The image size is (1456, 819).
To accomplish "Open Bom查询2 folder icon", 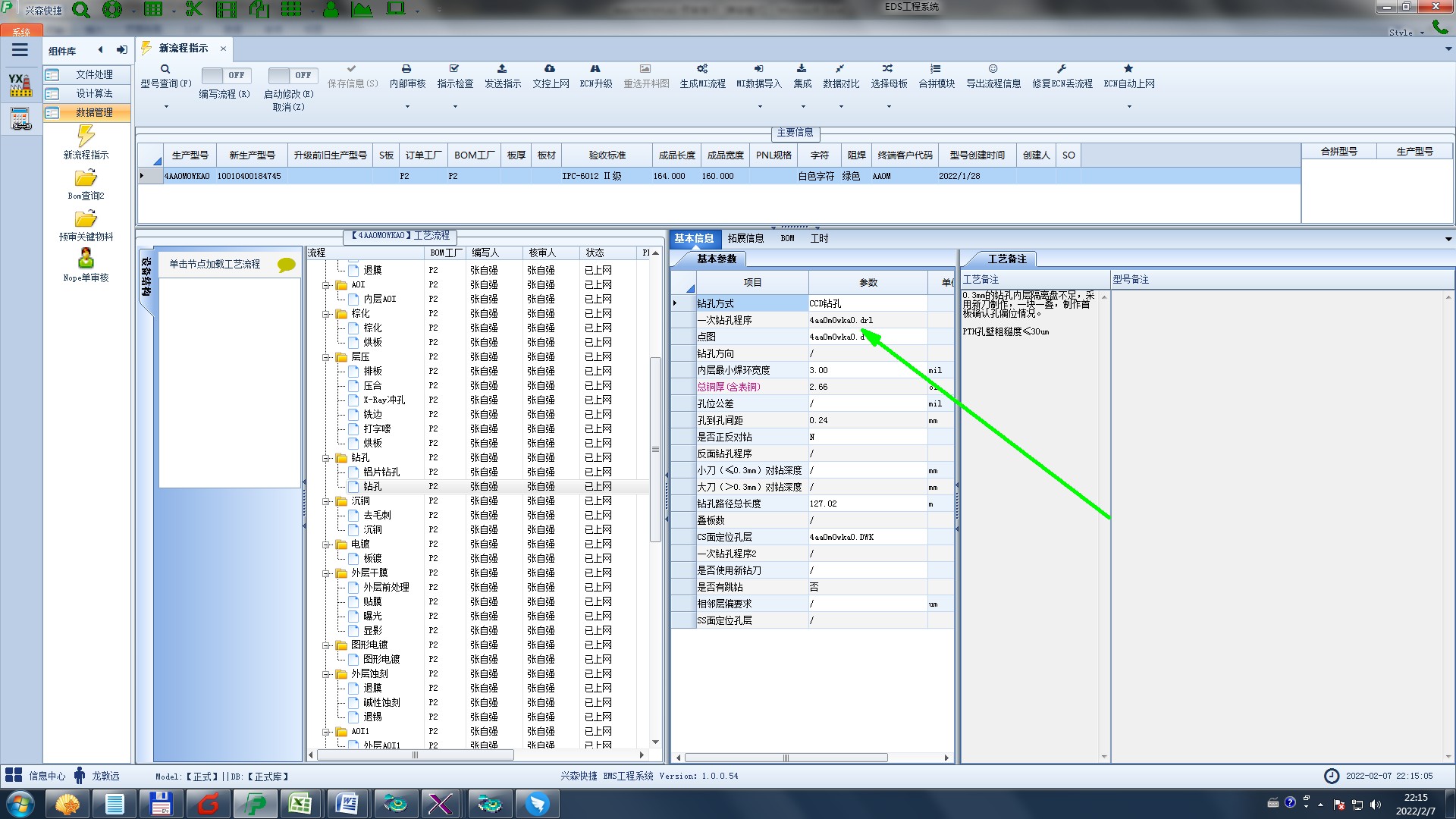I will pyautogui.click(x=86, y=177).
